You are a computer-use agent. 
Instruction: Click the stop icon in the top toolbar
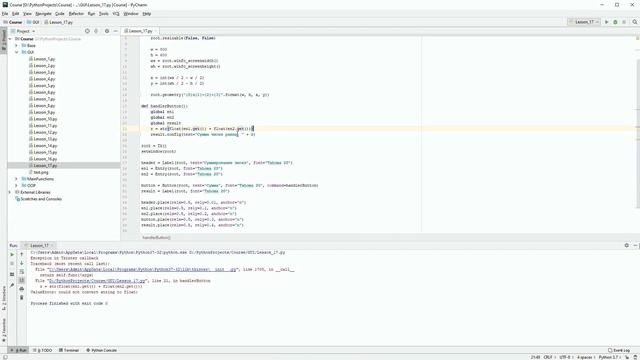pos(624,22)
